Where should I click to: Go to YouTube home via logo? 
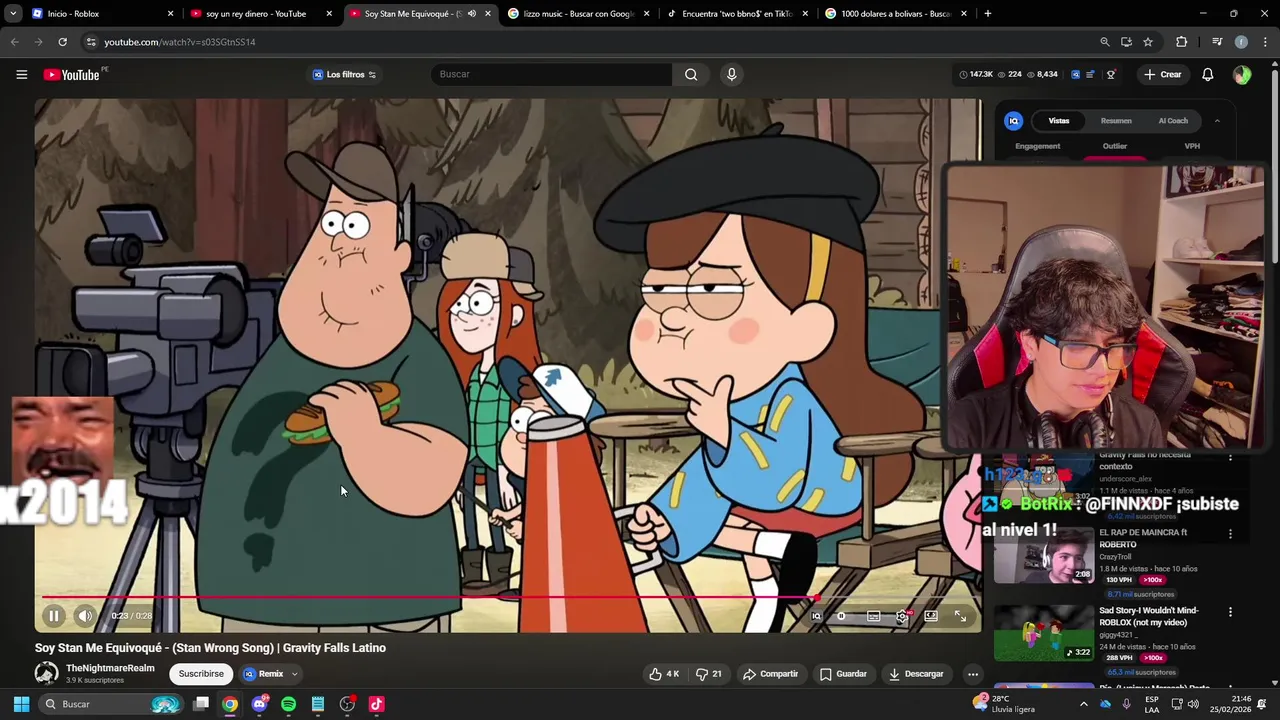[x=72, y=75]
